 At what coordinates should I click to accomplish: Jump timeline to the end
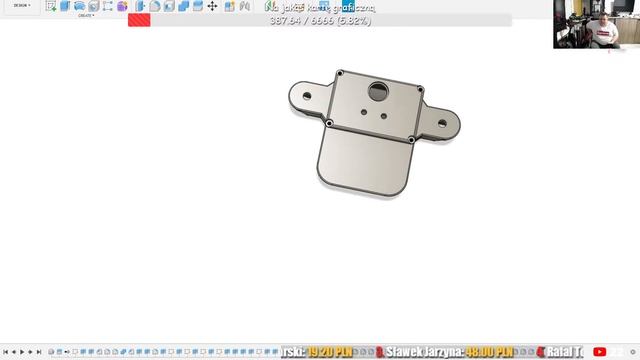point(39,352)
